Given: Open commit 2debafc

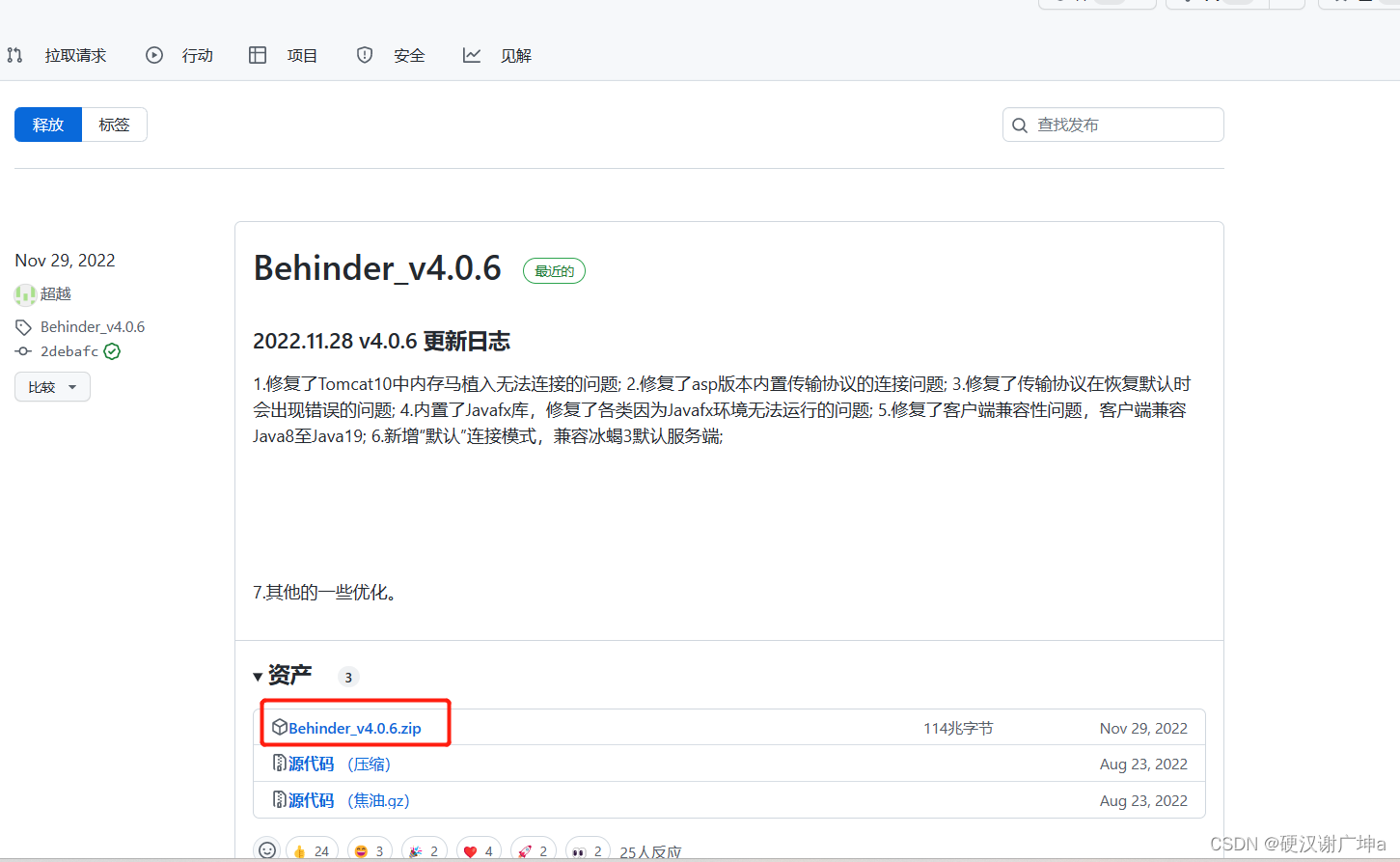Looking at the screenshot, I should [x=69, y=351].
